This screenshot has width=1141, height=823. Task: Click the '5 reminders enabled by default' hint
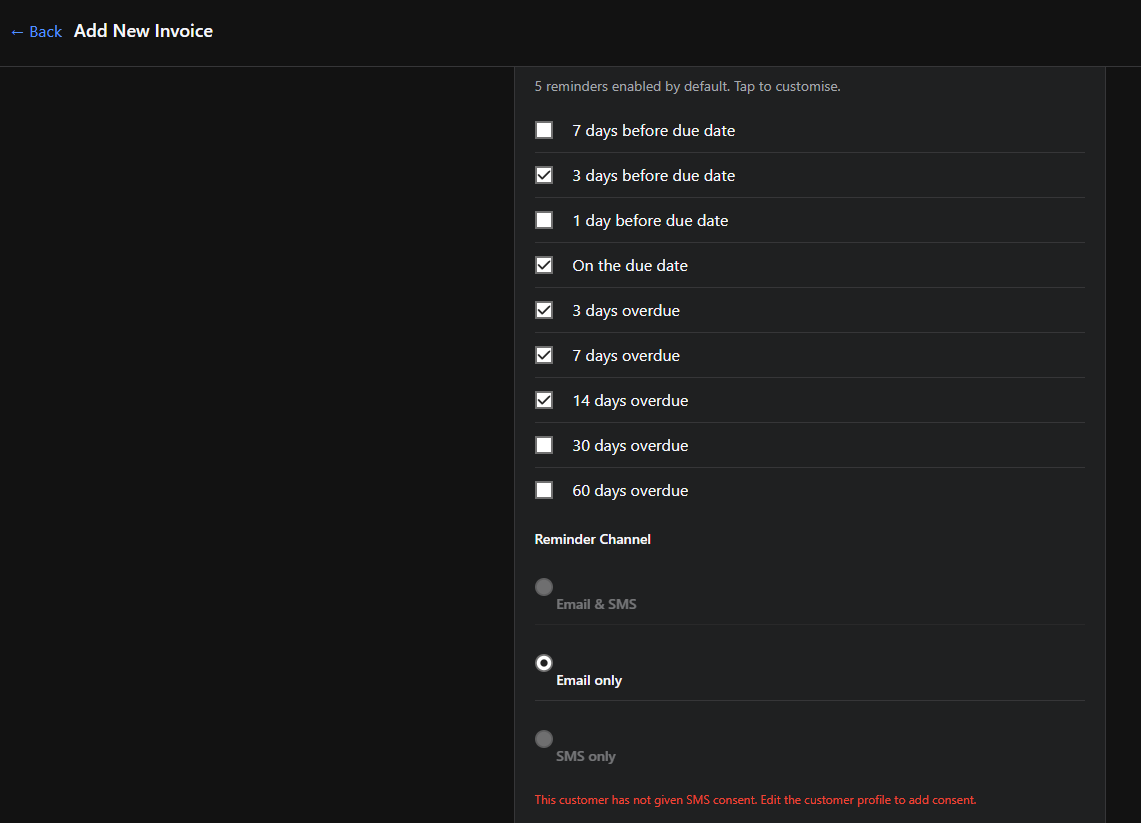[x=688, y=87]
